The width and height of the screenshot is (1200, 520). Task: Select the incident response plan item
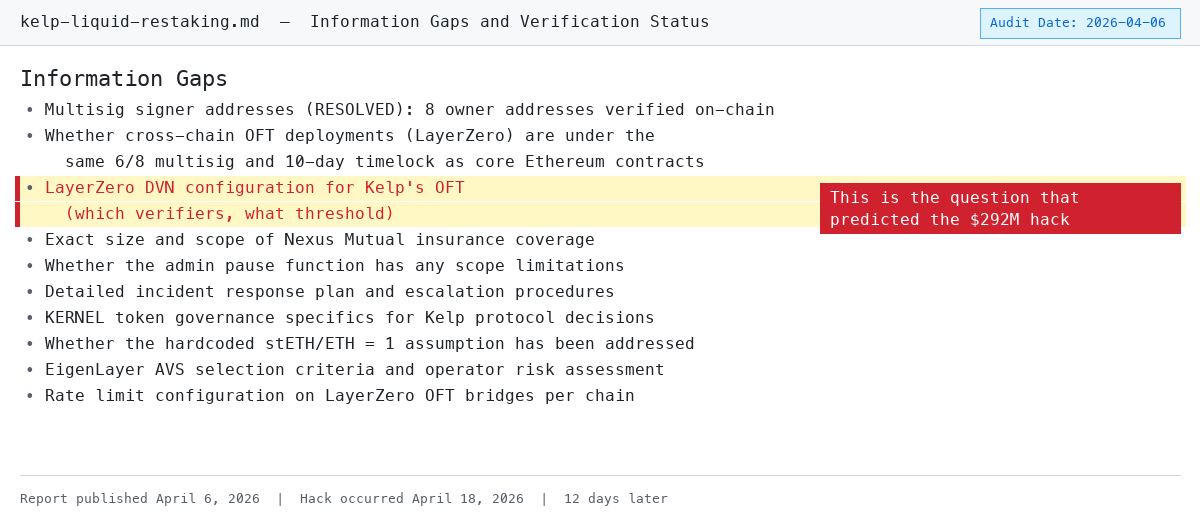(x=329, y=292)
